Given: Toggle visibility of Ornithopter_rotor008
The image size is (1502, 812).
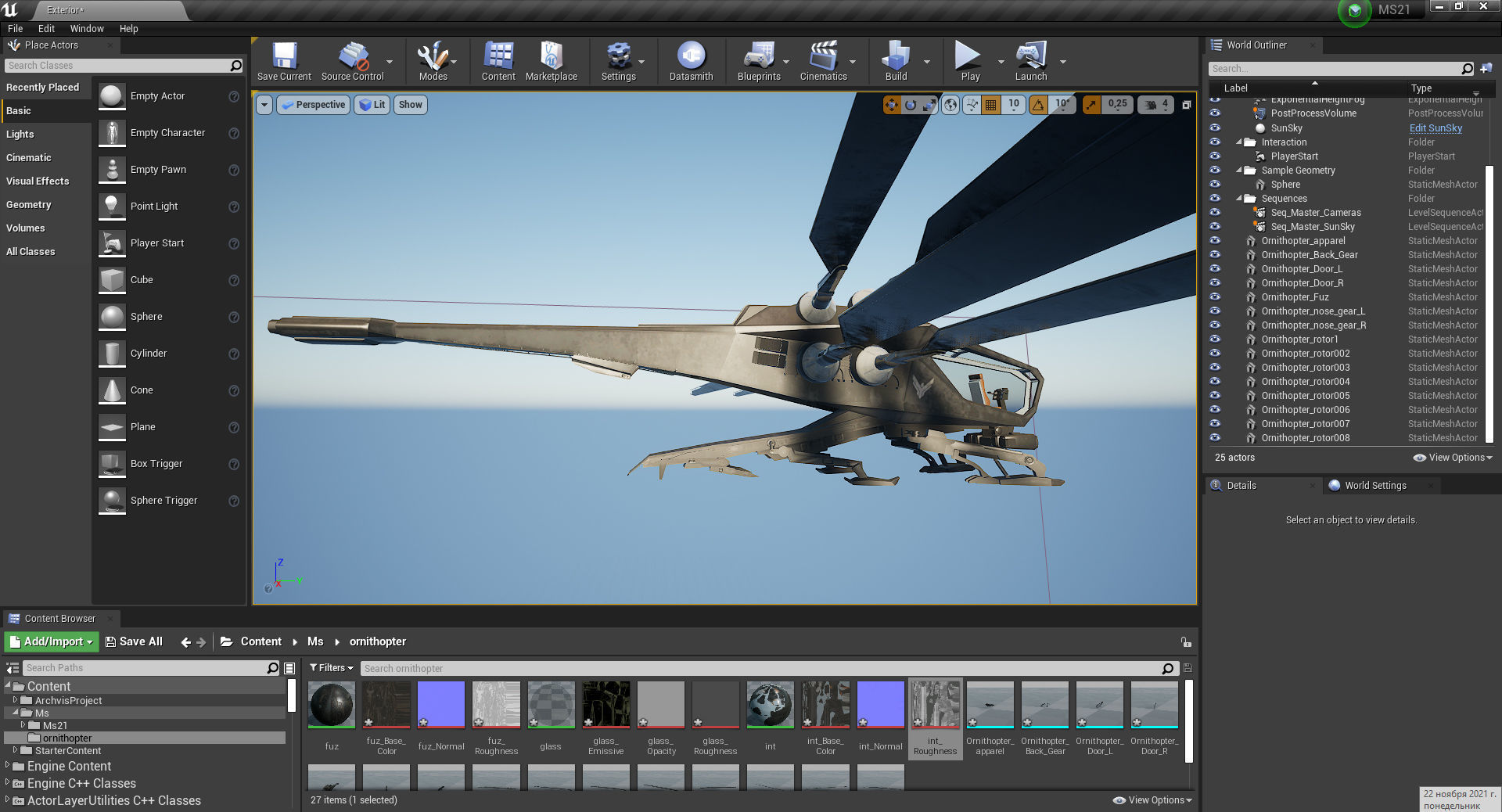Looking at the screenshot, I should [x=1215, y=437].
